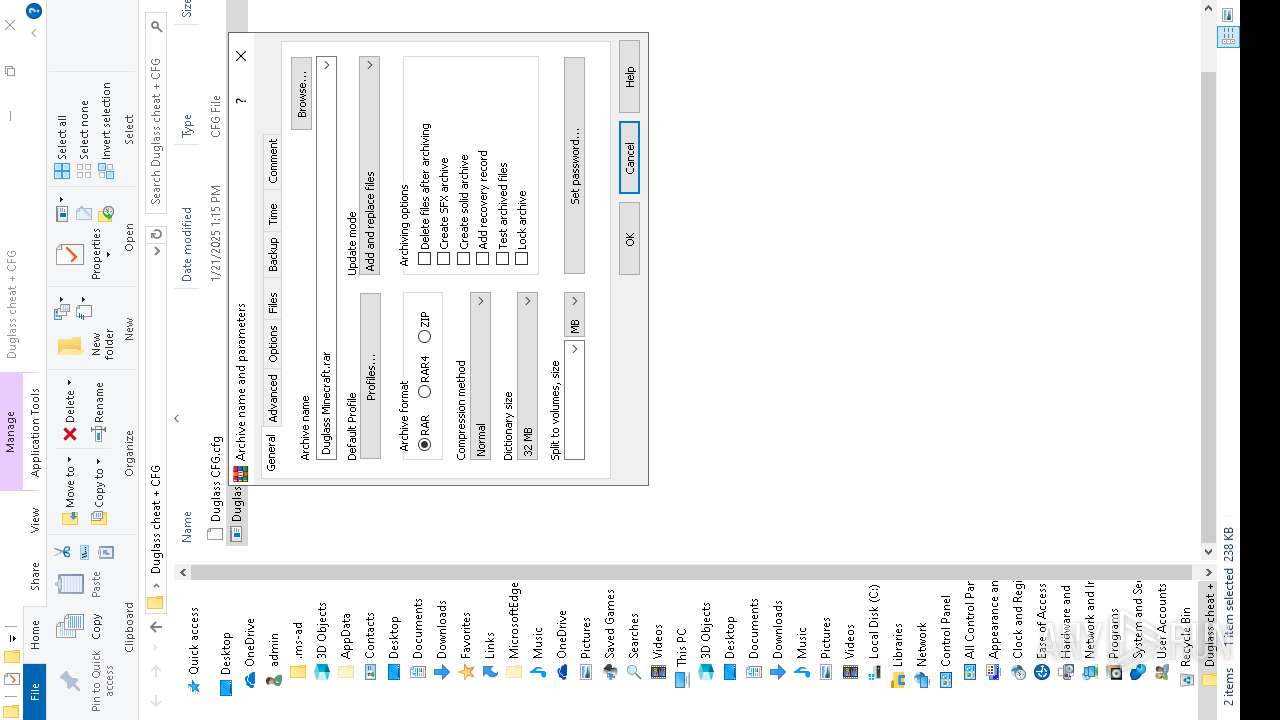This screenshot has height=720, width=1280.
Task: Switch to large icons view in status bar
Action: (x=1228, y=16)
